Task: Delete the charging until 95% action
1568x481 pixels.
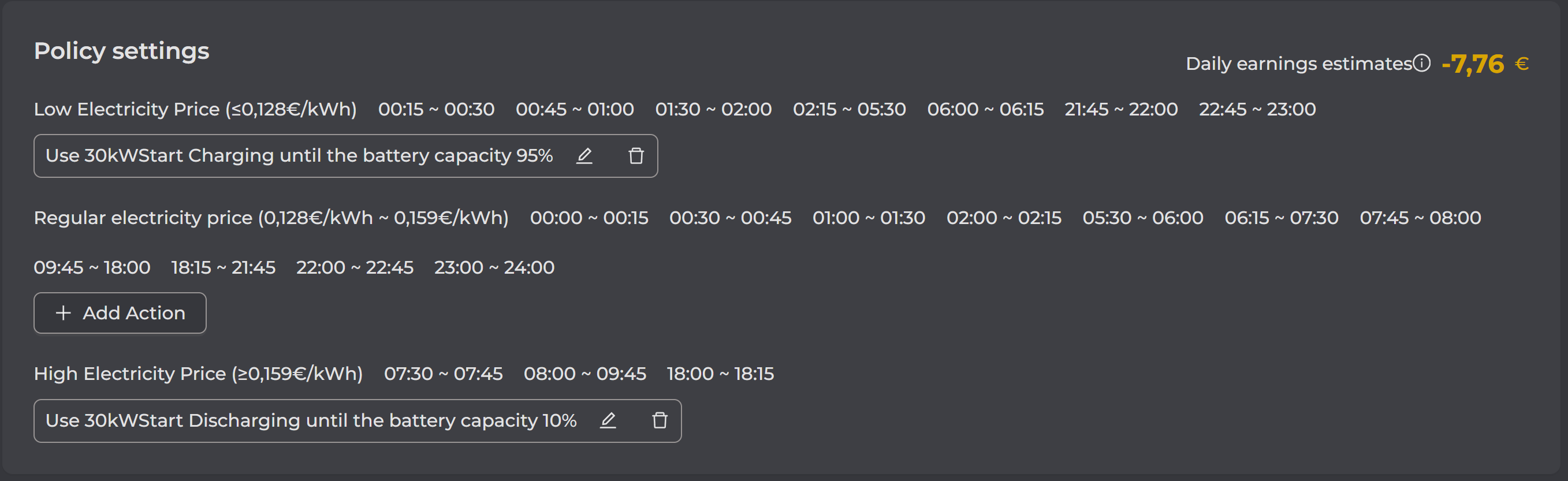Action: (x=636, y=156)
